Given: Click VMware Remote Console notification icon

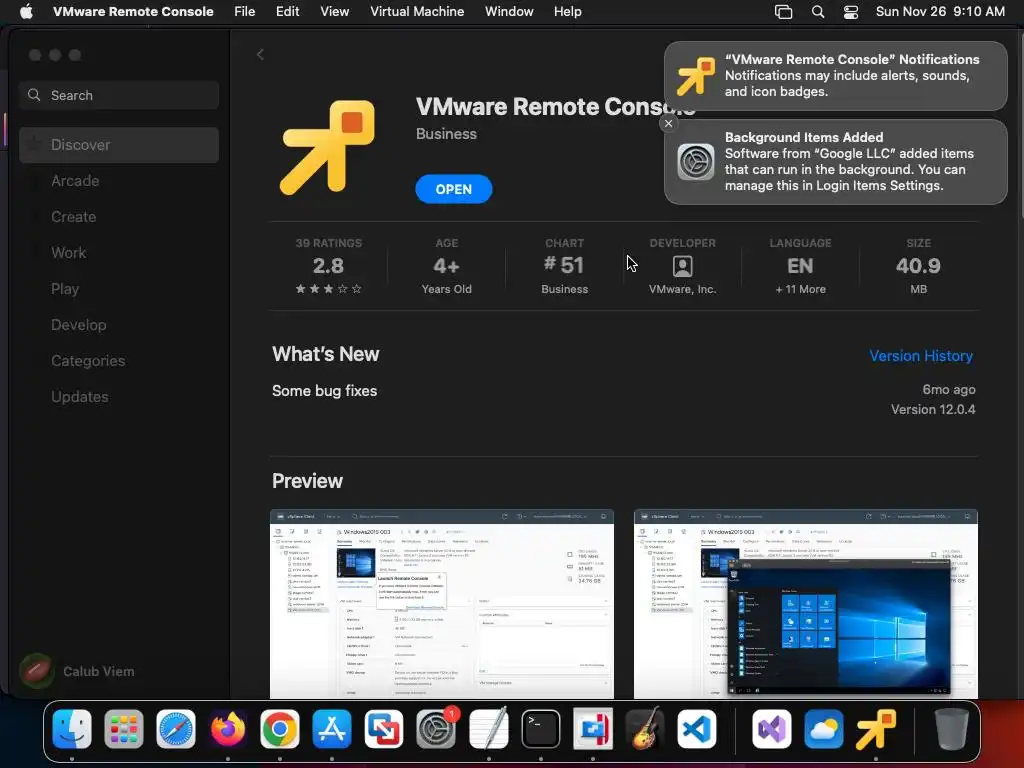Looking at the screenshot, I should (696, 76).
